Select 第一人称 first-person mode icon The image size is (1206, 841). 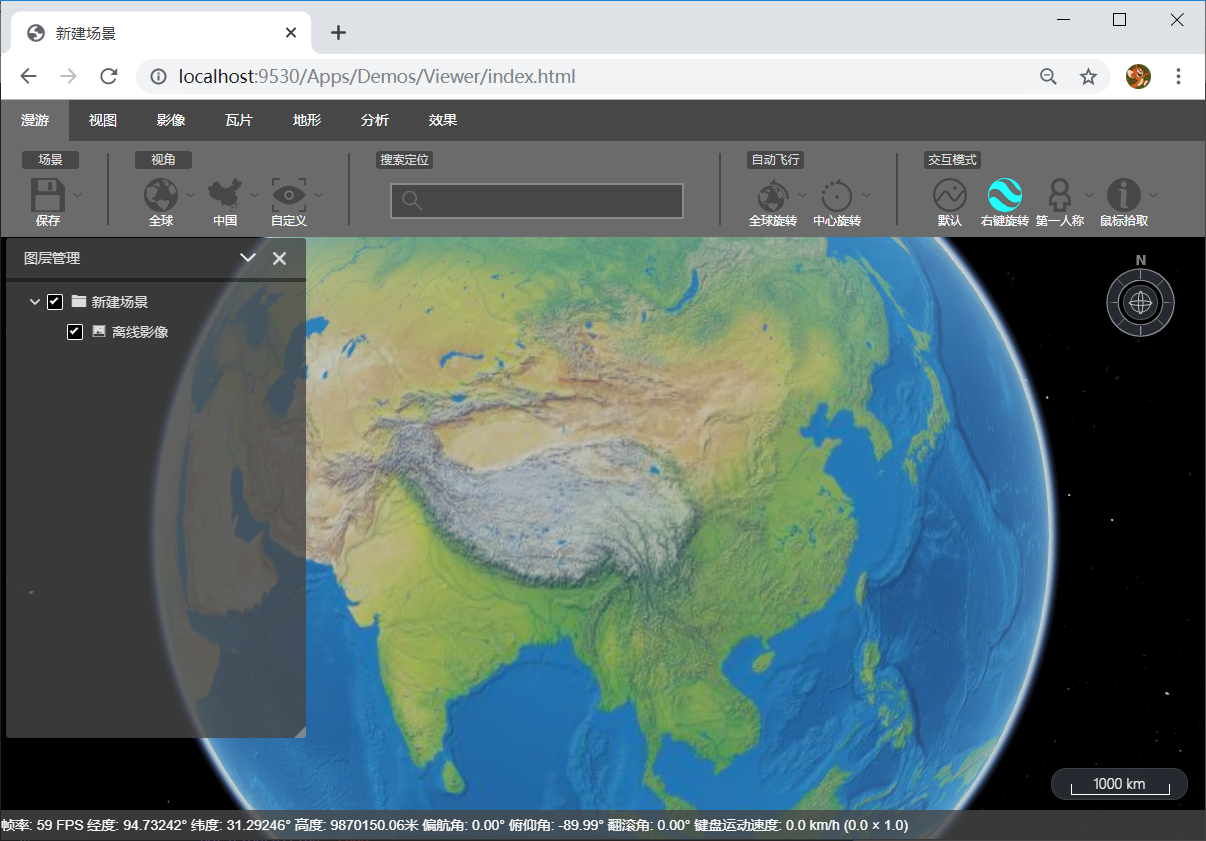click(x=1060, y=195)
